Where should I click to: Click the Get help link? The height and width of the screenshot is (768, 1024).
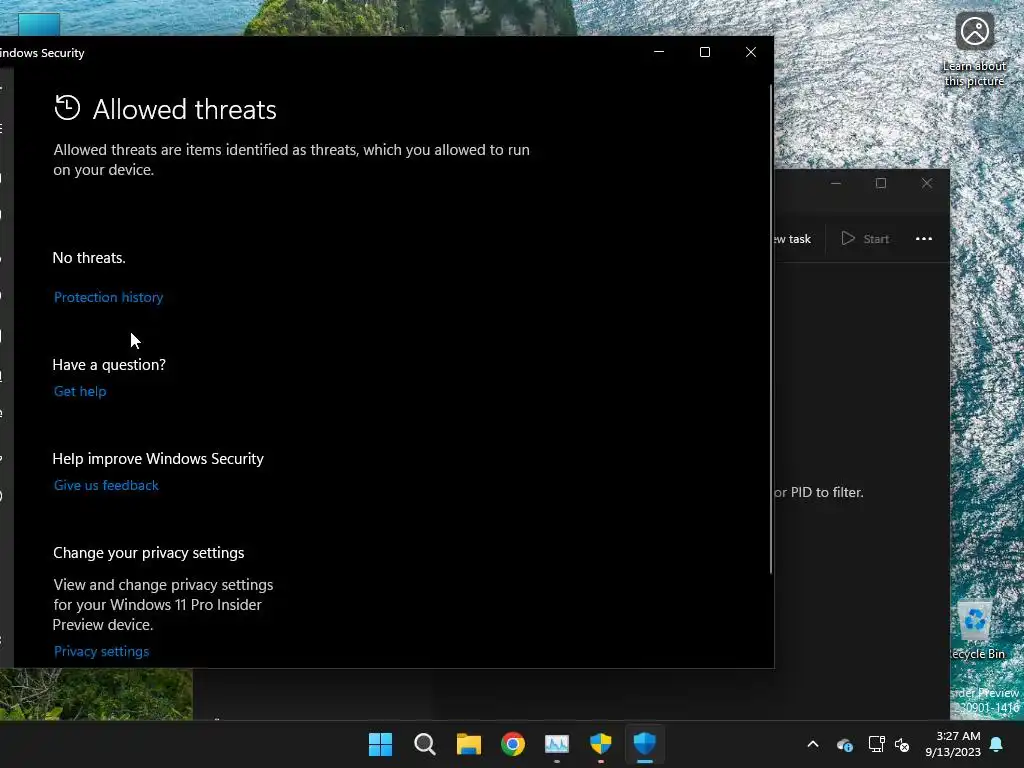click(80, 391)
